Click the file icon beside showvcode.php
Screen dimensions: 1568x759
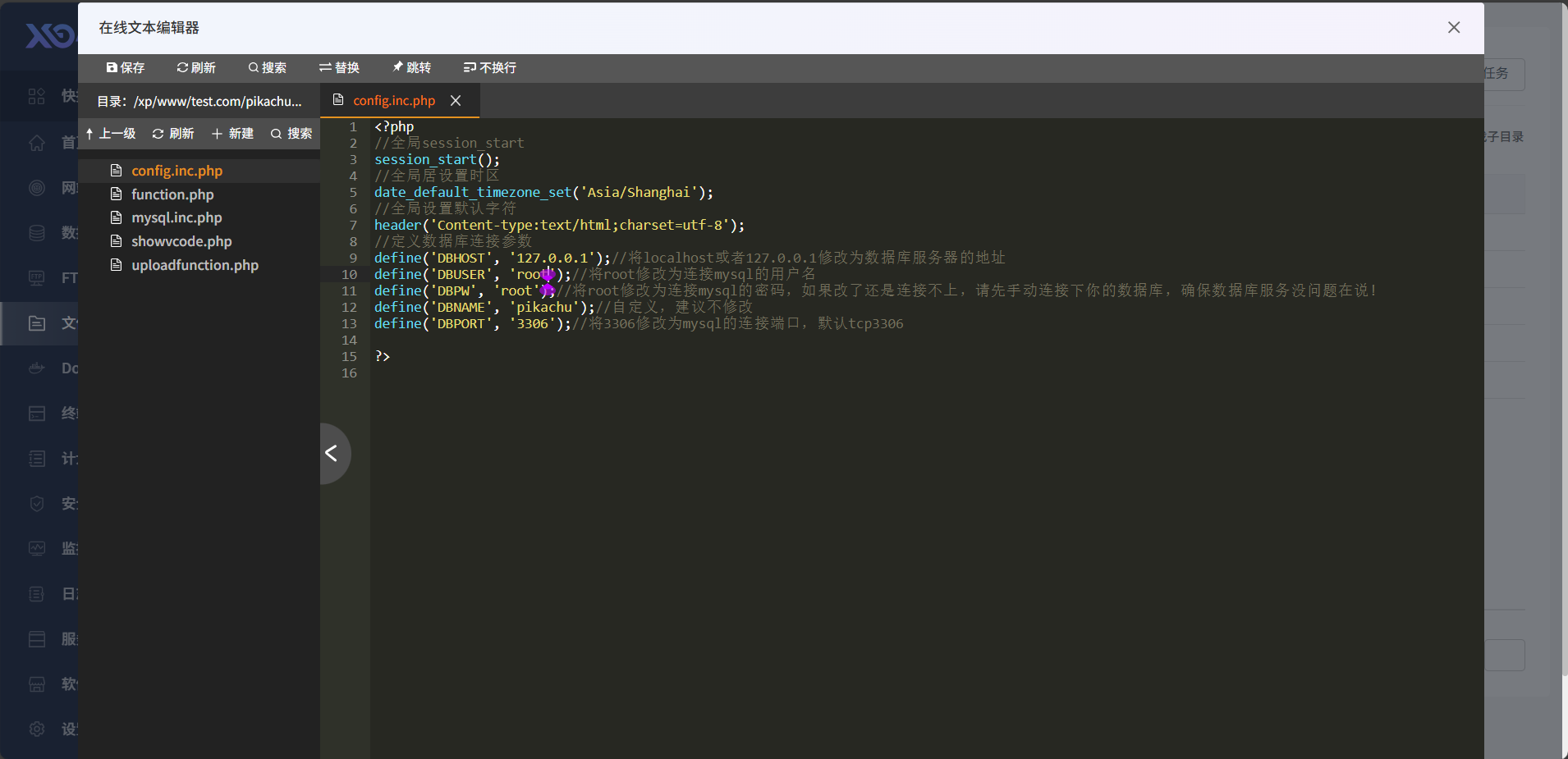(x=116, y=241)
